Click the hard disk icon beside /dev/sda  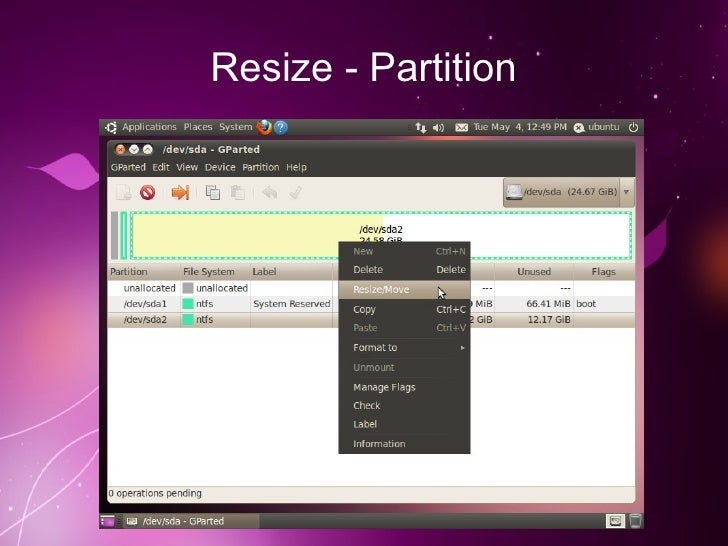[514, 192]
